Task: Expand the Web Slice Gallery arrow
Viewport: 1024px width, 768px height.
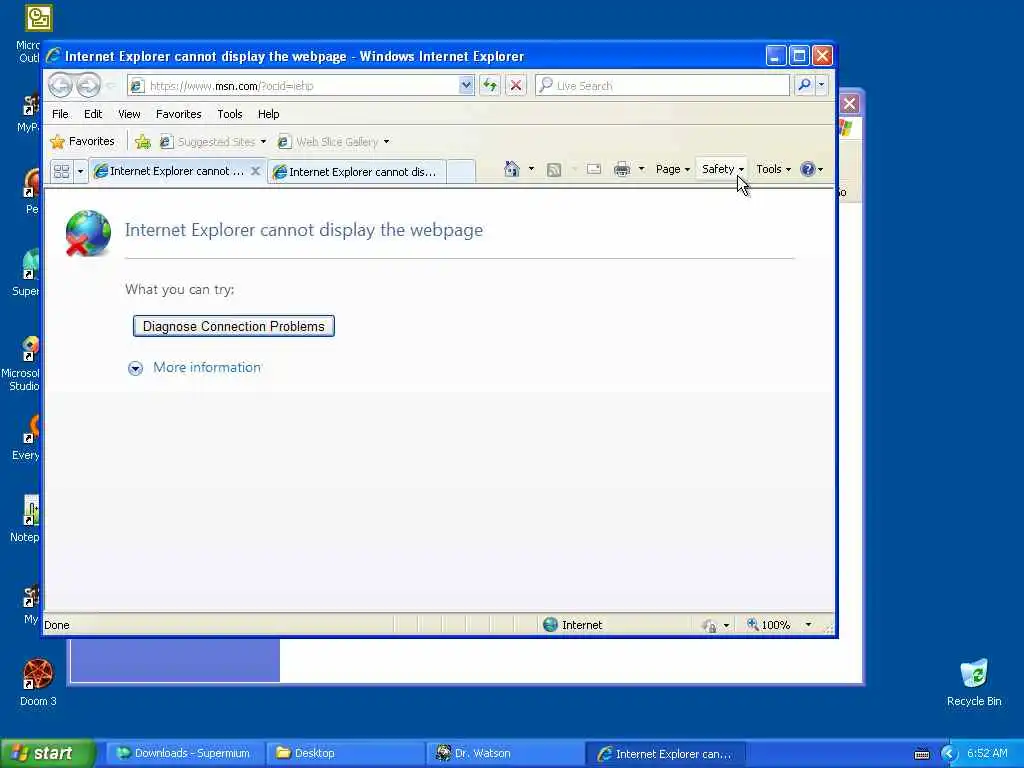Action: pos(387,142)
